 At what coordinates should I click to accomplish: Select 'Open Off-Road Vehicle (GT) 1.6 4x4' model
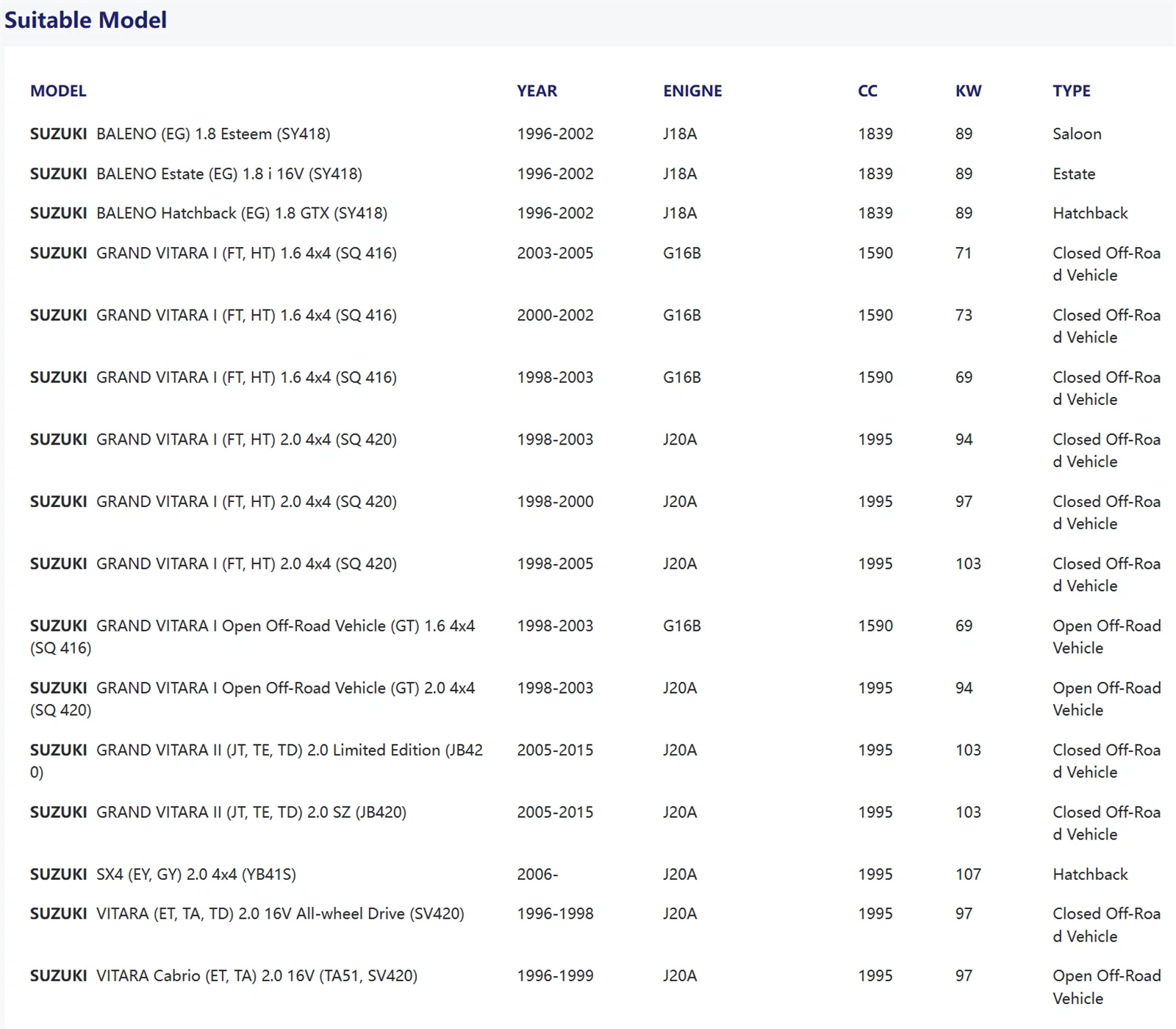[252, 637]
